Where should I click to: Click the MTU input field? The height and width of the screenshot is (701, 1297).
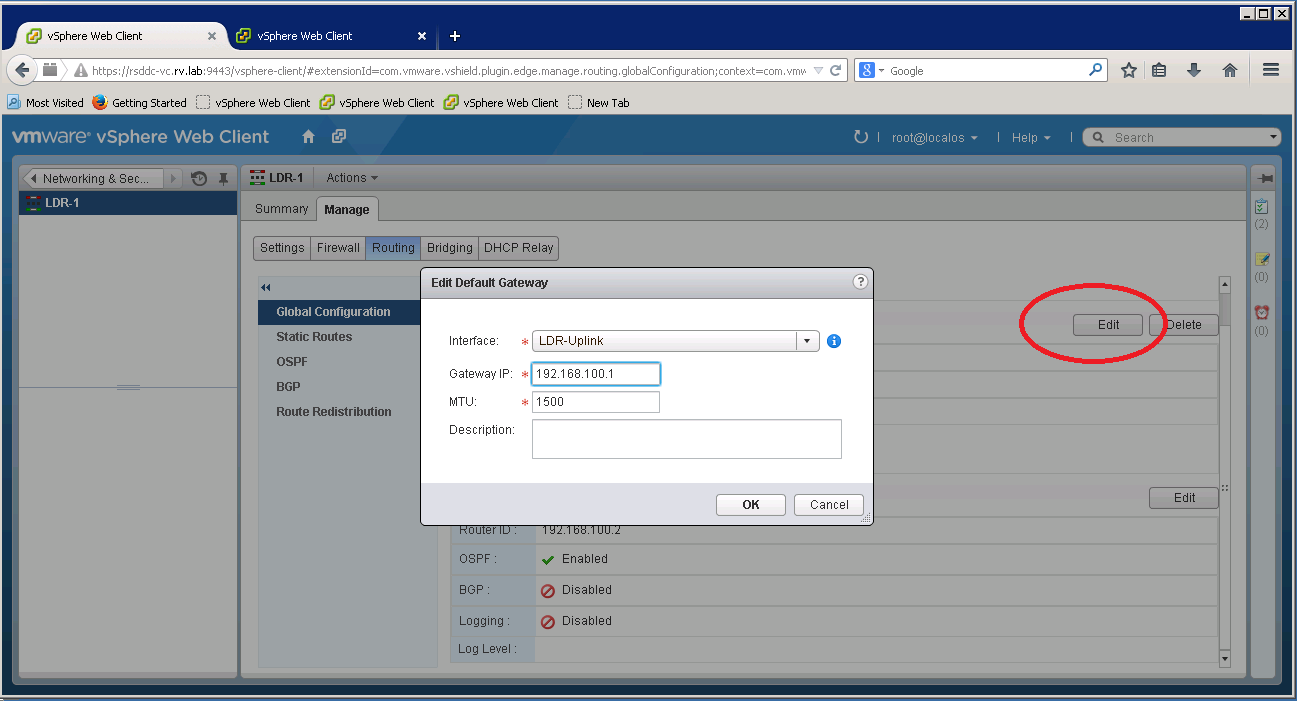pyautogui.click(x=596, y=402)
